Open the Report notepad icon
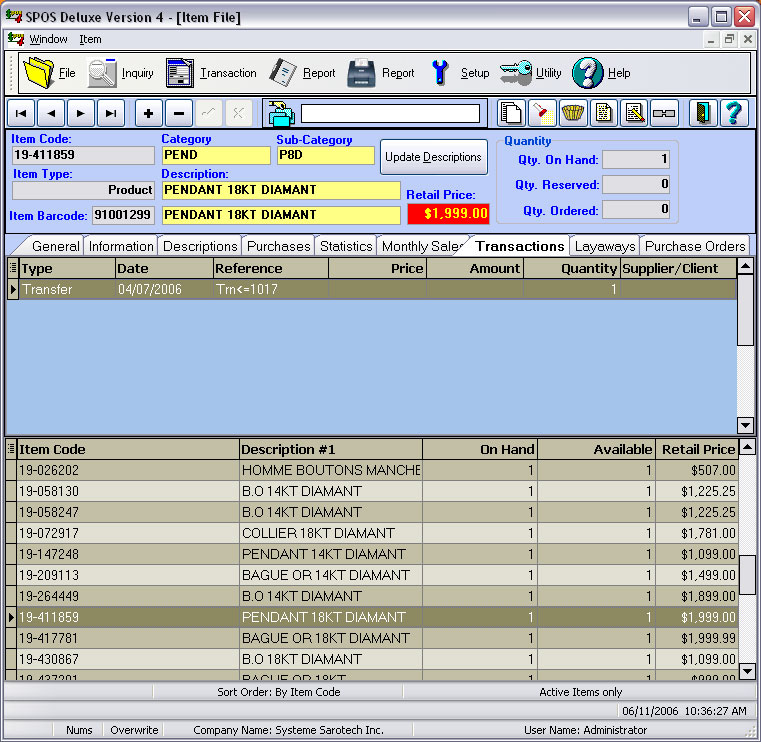 pos(283,73)
